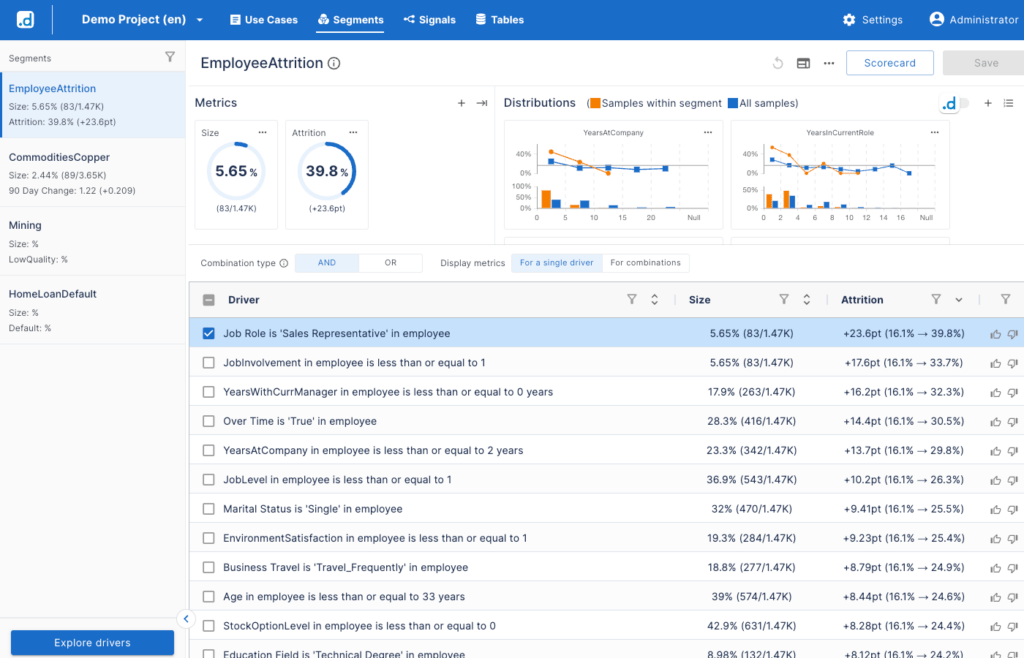Collapse the sidebar with the left chevron
Viewport: 1024px width, 658px height.
[x=186, y=619]
